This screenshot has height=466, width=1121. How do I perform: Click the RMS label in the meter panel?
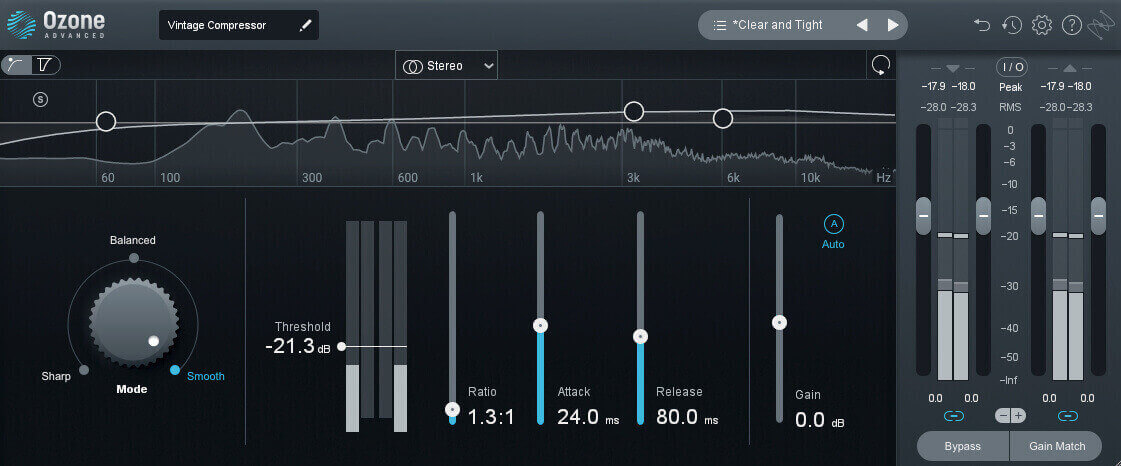pyautogui.click(x=1011, y=107)
